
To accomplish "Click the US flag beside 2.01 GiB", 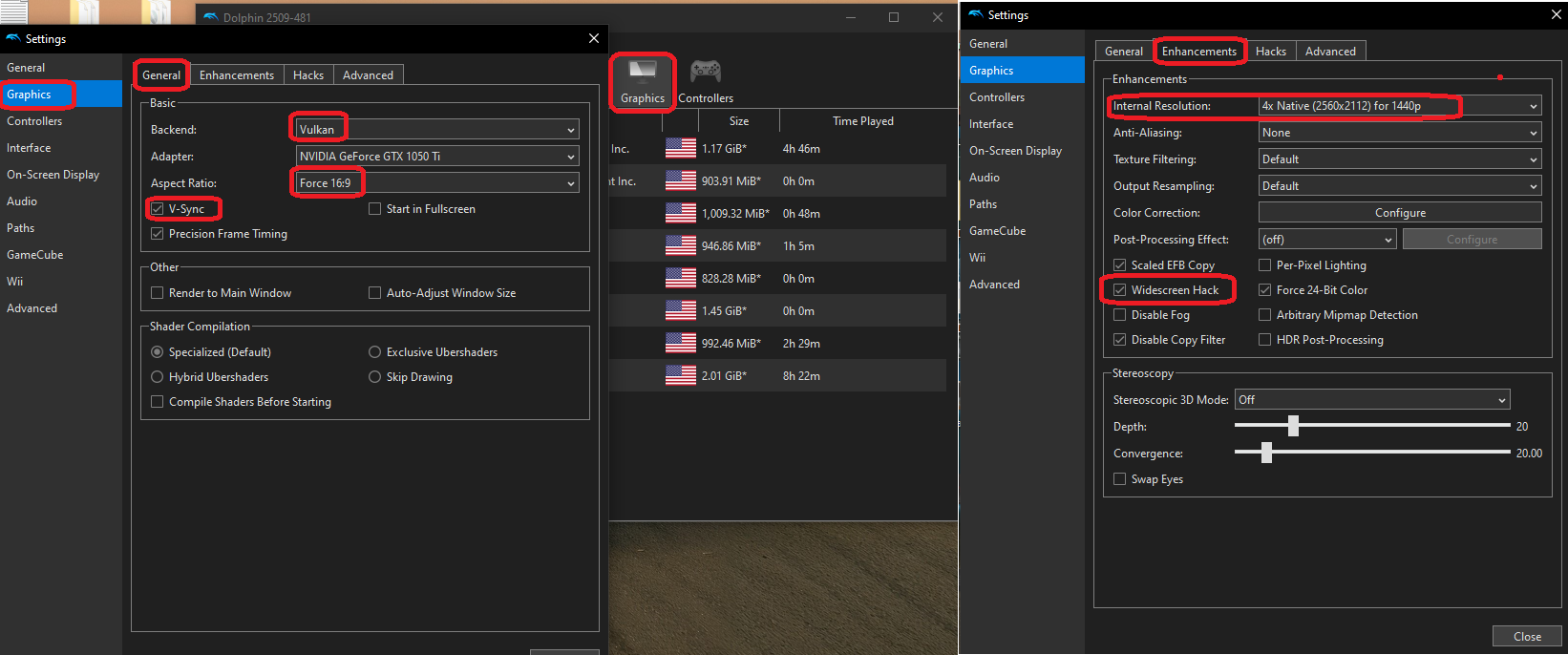I will (681, 376).
